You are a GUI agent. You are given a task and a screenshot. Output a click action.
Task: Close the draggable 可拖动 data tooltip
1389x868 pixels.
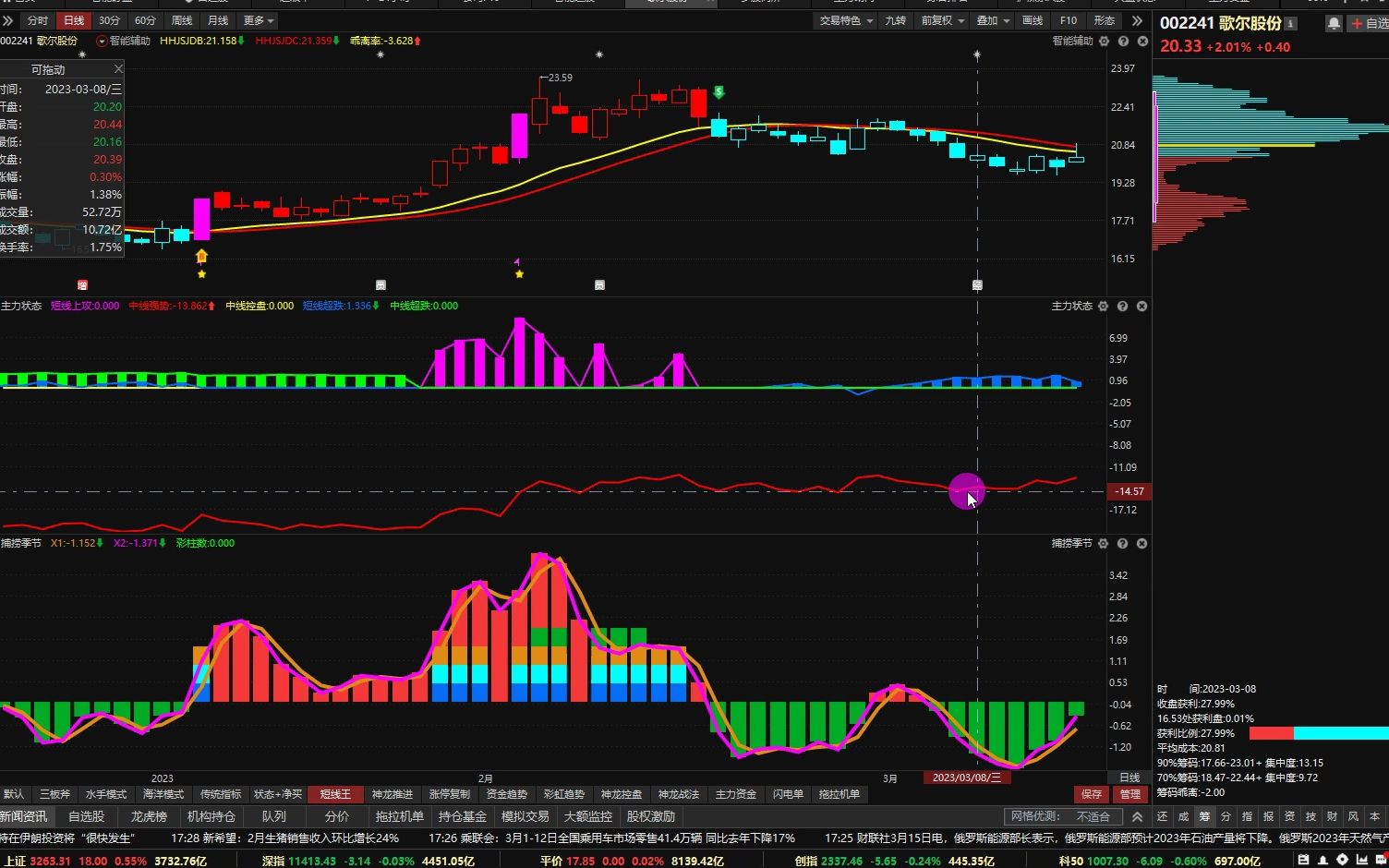click(118, 69)
